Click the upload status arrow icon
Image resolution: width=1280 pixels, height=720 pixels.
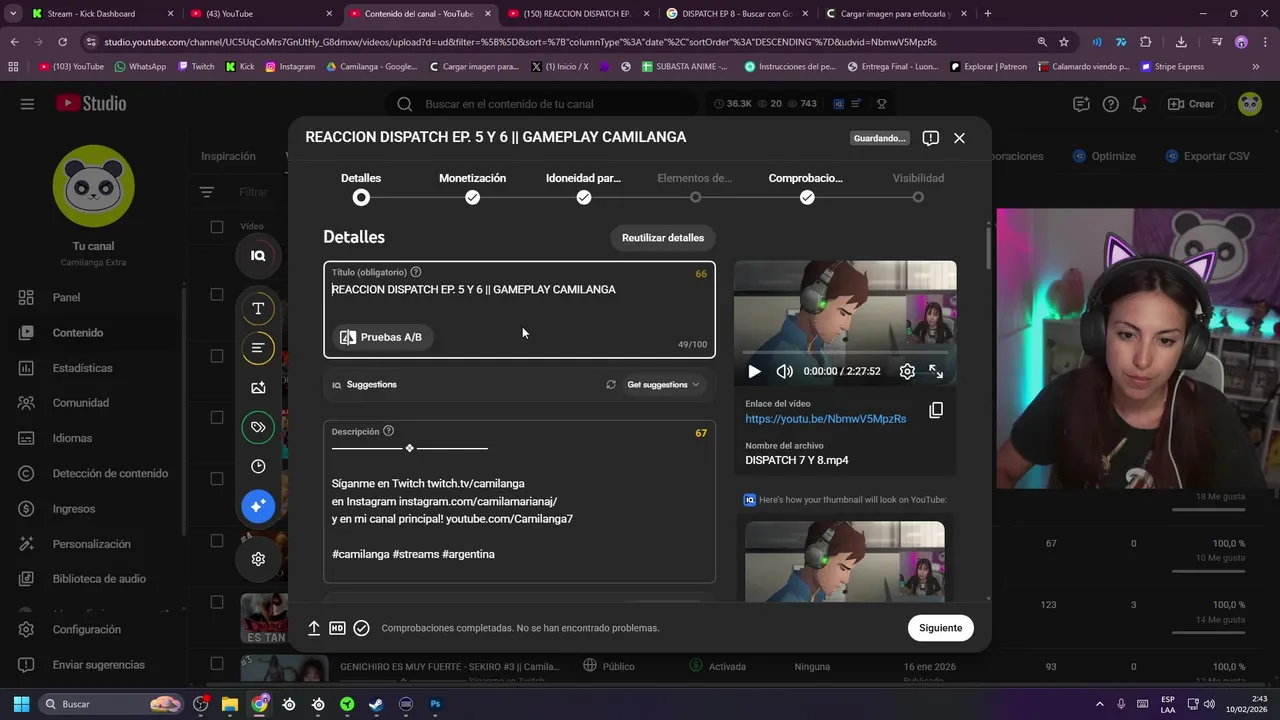313,628
